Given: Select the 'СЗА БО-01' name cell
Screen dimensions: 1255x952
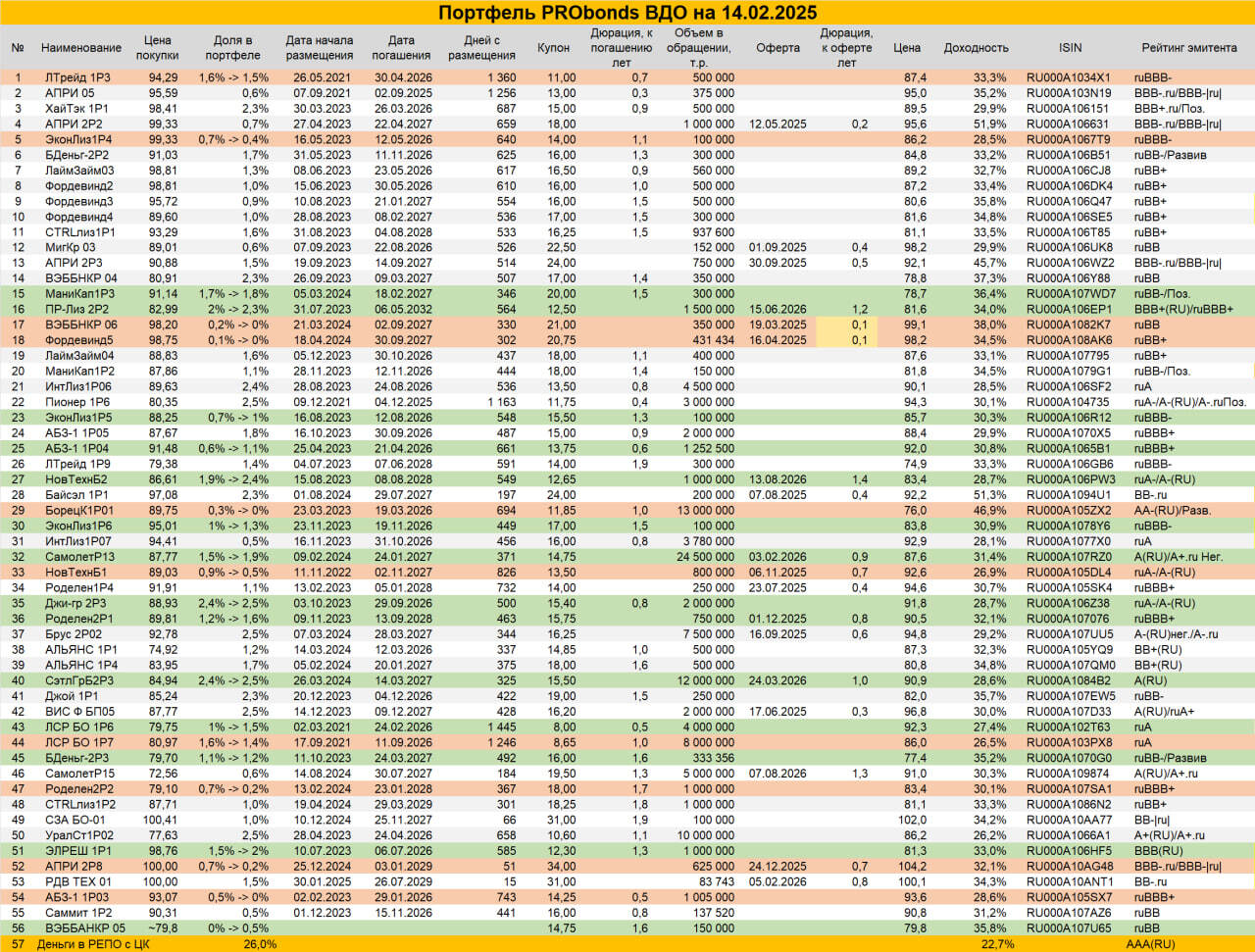Looking at the screenshot, I should coord(75,821).
